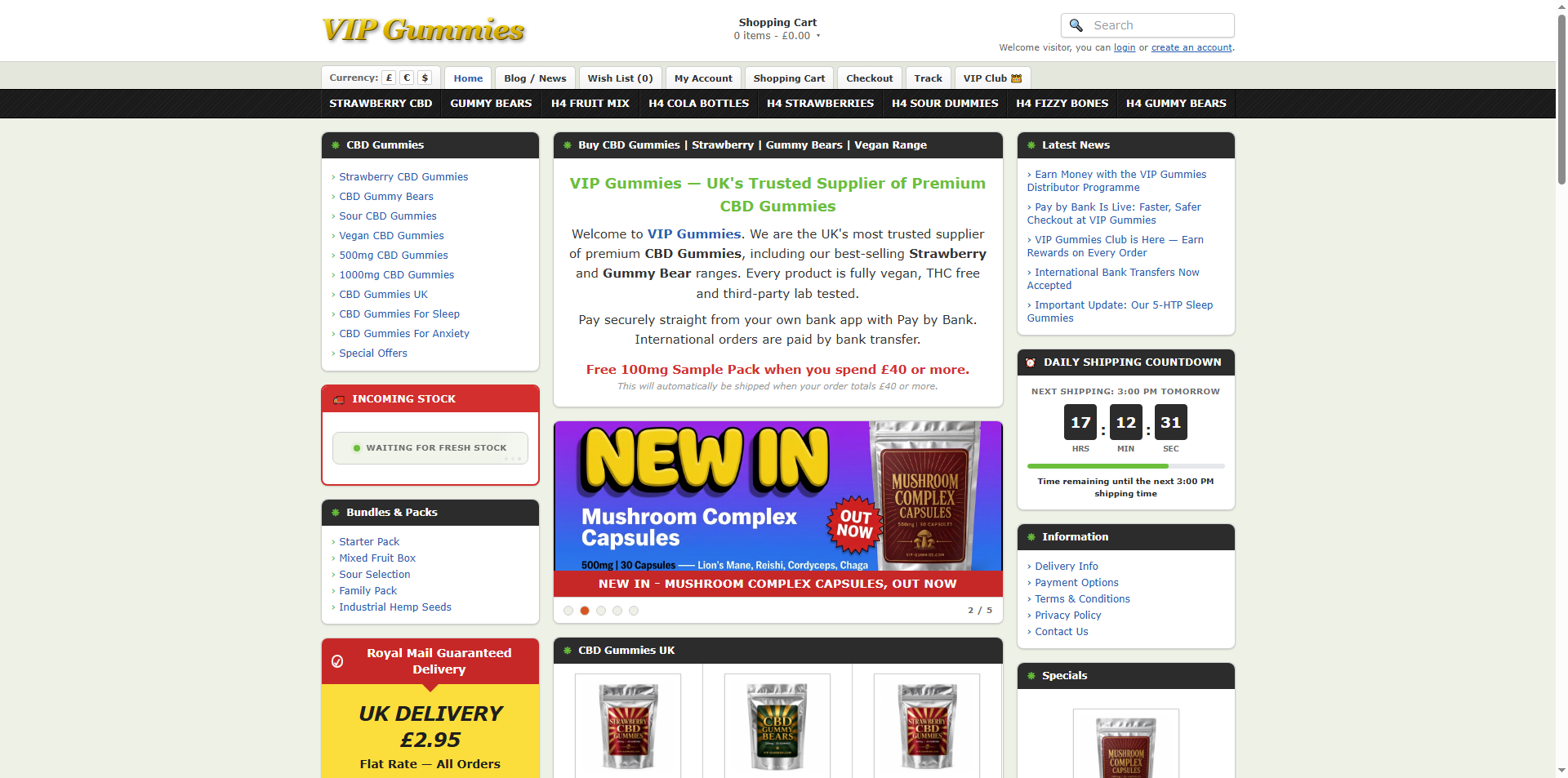Click the New In Mushroom Complex caption bar

tap(777, 584)
